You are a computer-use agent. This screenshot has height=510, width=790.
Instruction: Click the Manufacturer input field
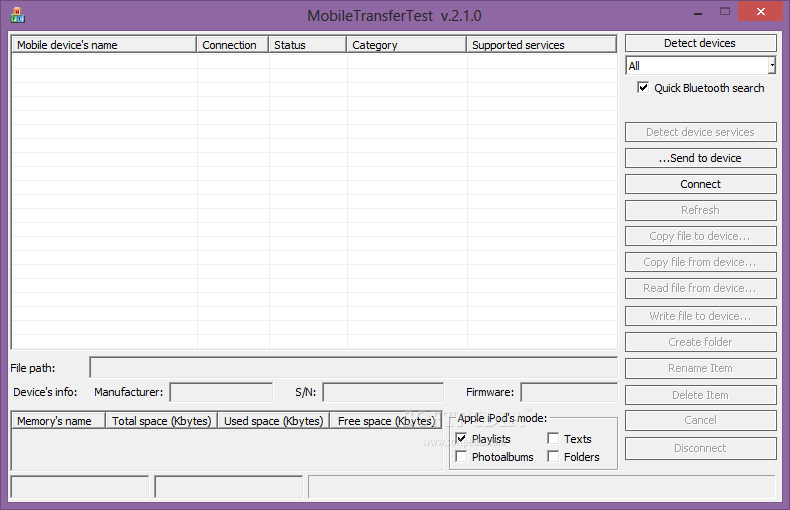click(x=221, y=392)
